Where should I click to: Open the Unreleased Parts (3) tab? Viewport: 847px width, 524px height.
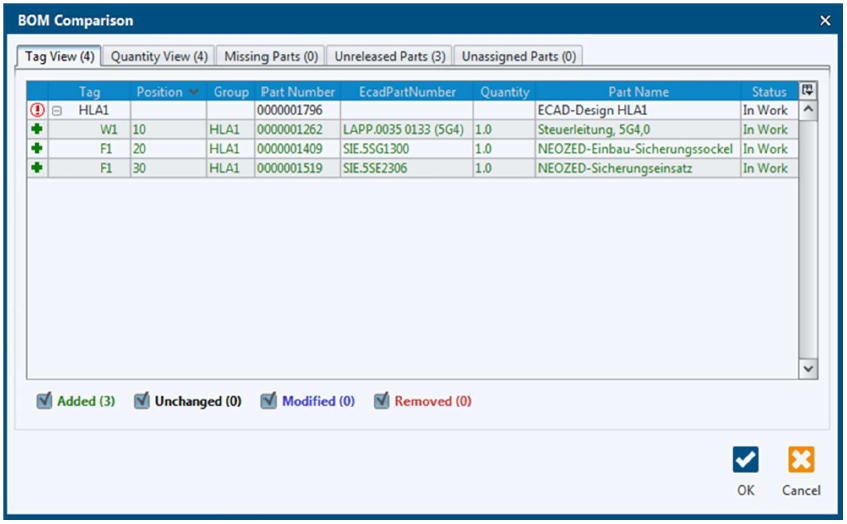click(x=389, y=57)
